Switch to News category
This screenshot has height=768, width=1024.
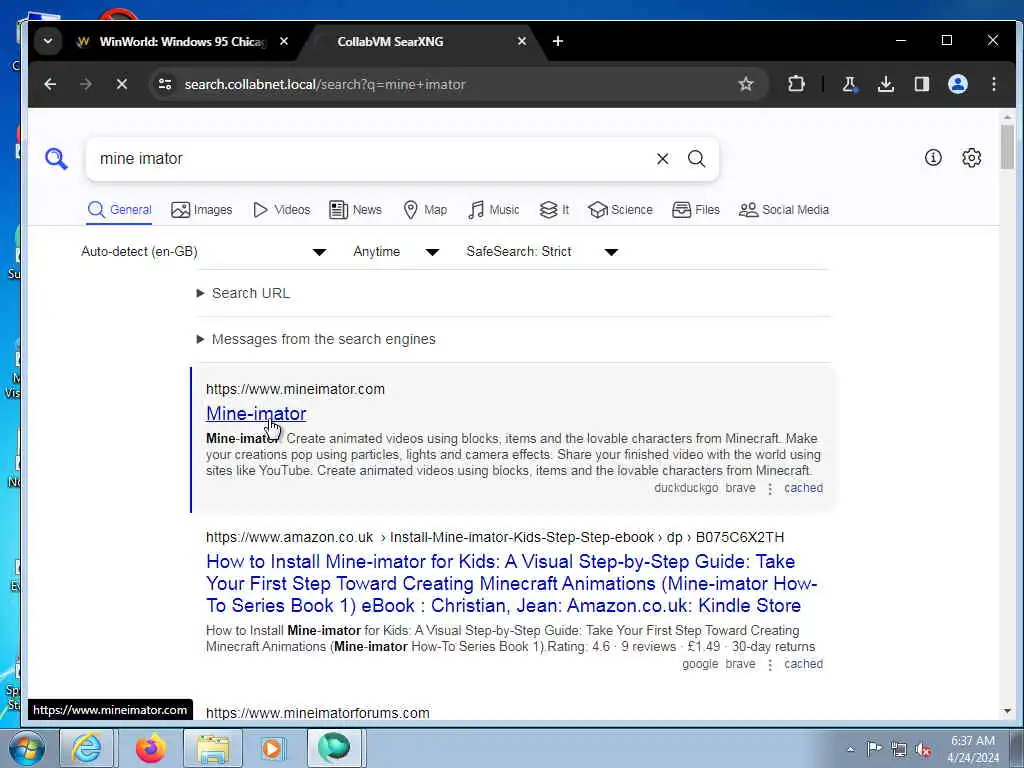coord(355,210)
